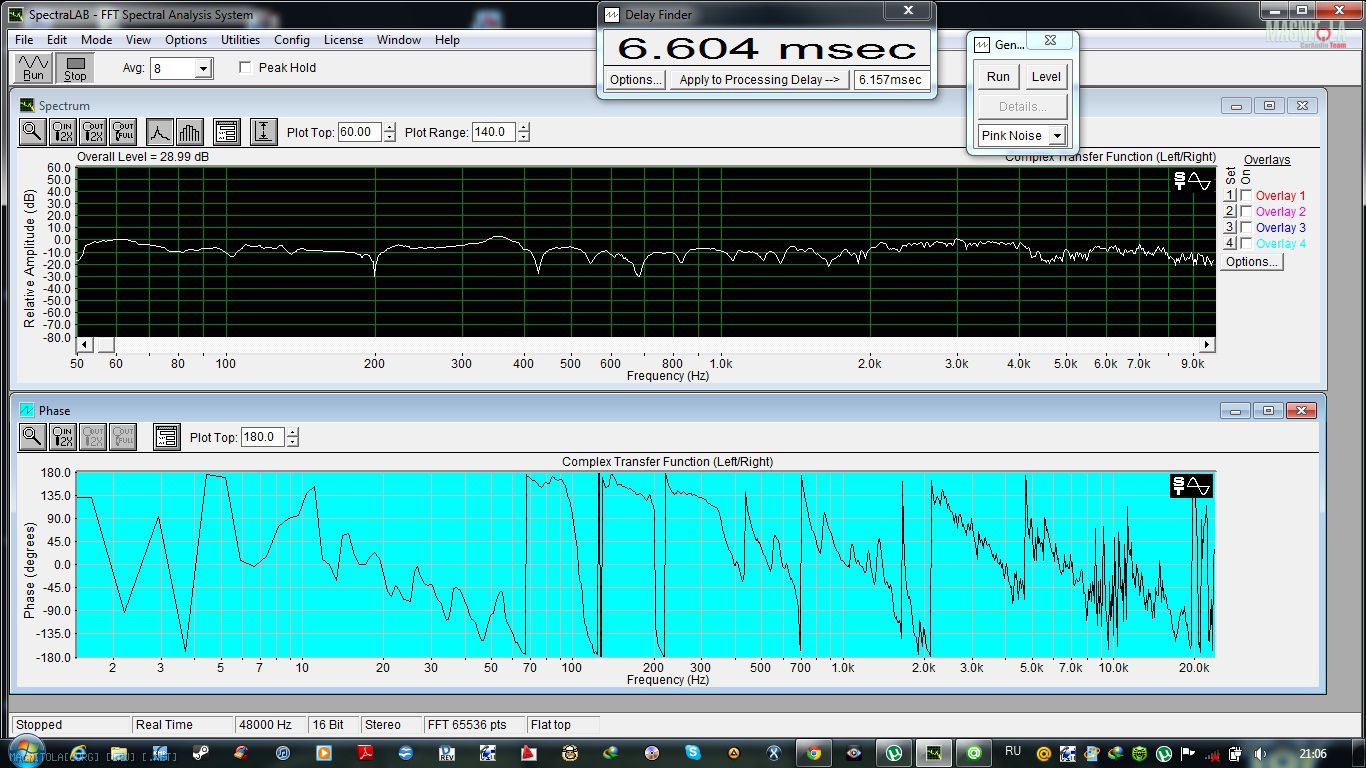This screenshot has width=1366, height=768.
Task: Open Phase view properties icon
Action: click(166, 436)
